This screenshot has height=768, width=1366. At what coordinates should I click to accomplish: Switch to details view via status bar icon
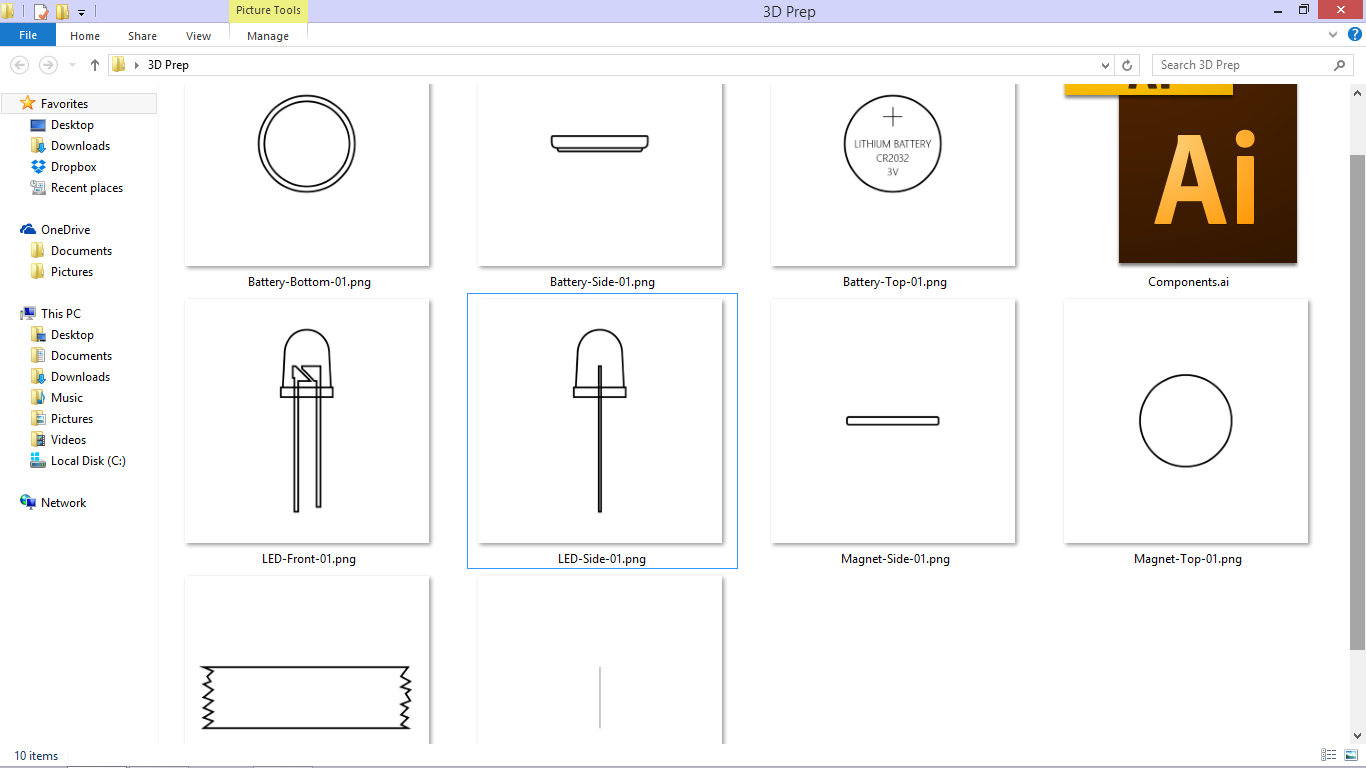1328,755
